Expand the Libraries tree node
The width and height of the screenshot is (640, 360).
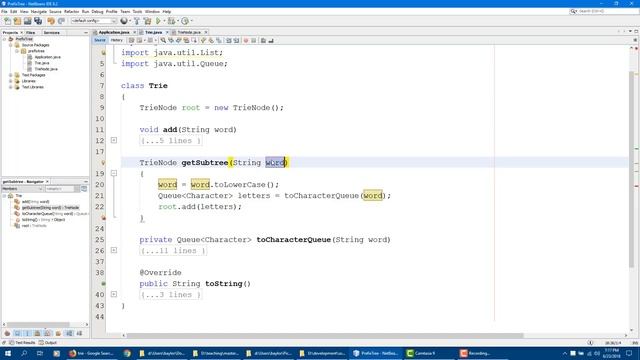point(11,81)
